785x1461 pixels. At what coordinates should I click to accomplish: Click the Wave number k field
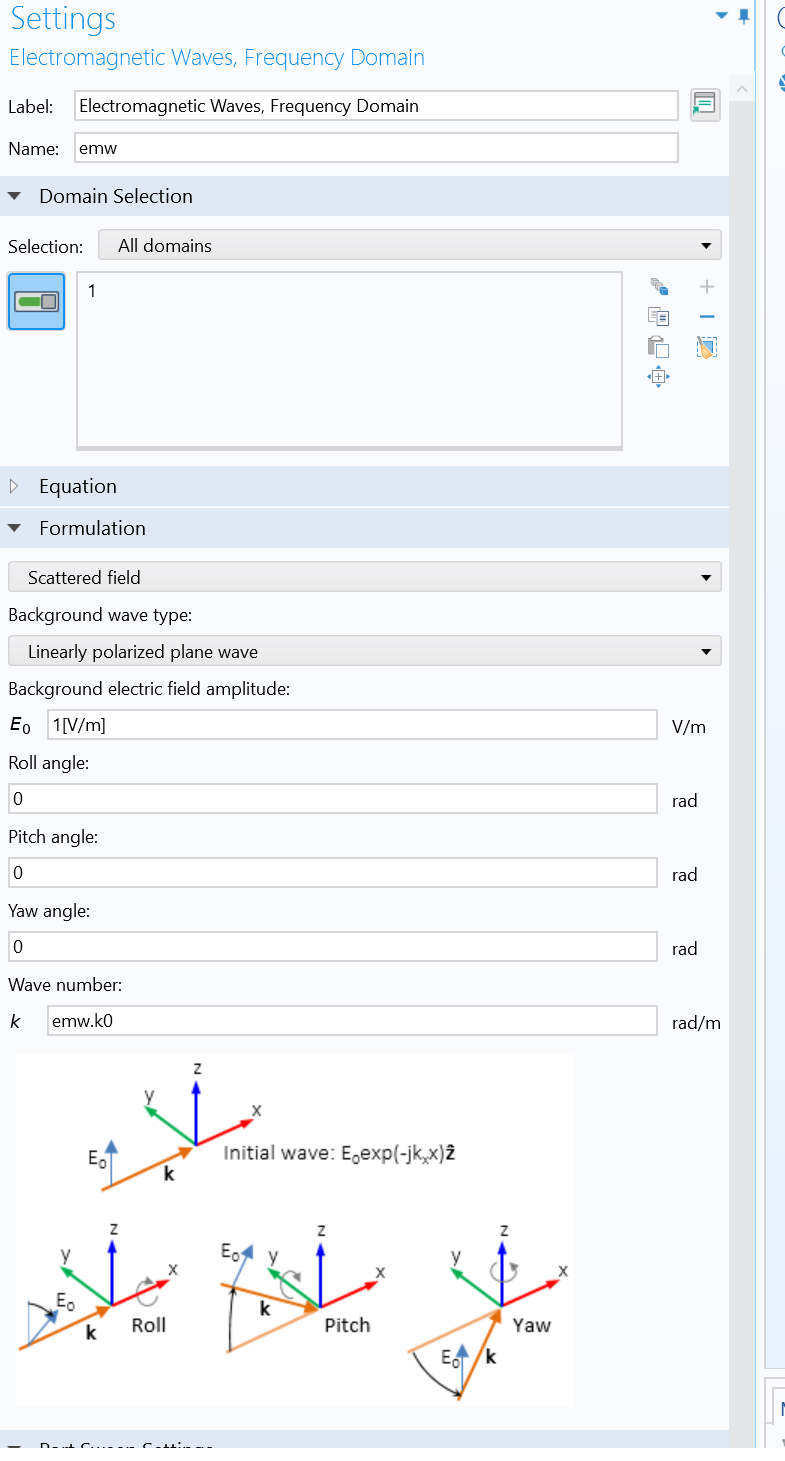351,1022
